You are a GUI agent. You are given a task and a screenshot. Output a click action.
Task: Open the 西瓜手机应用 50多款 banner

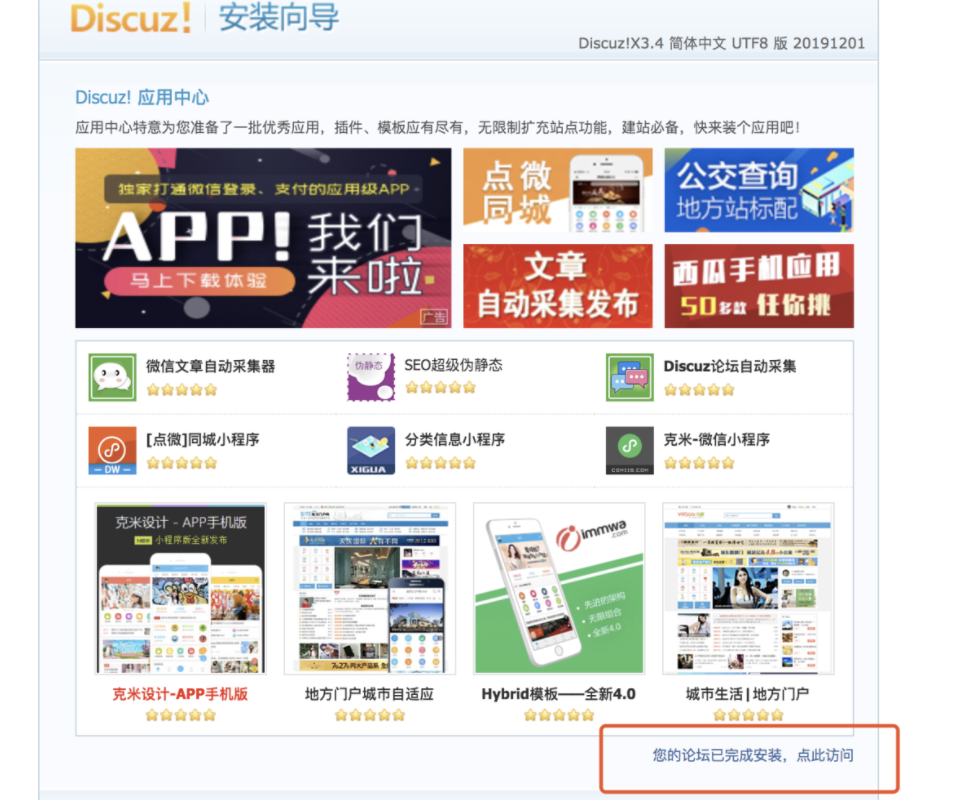(x=759, y=286)
